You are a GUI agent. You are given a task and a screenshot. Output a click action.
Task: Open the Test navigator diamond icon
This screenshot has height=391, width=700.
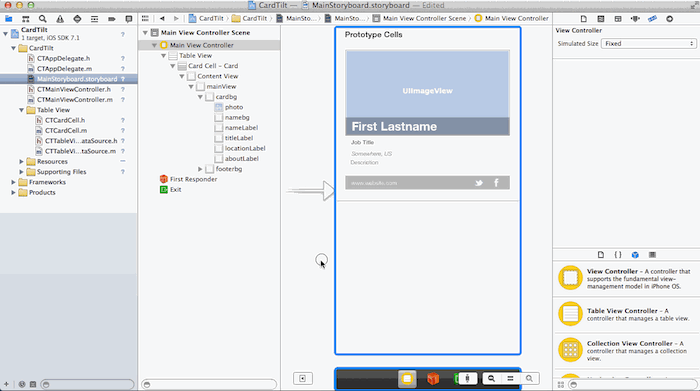pos(77,19)
